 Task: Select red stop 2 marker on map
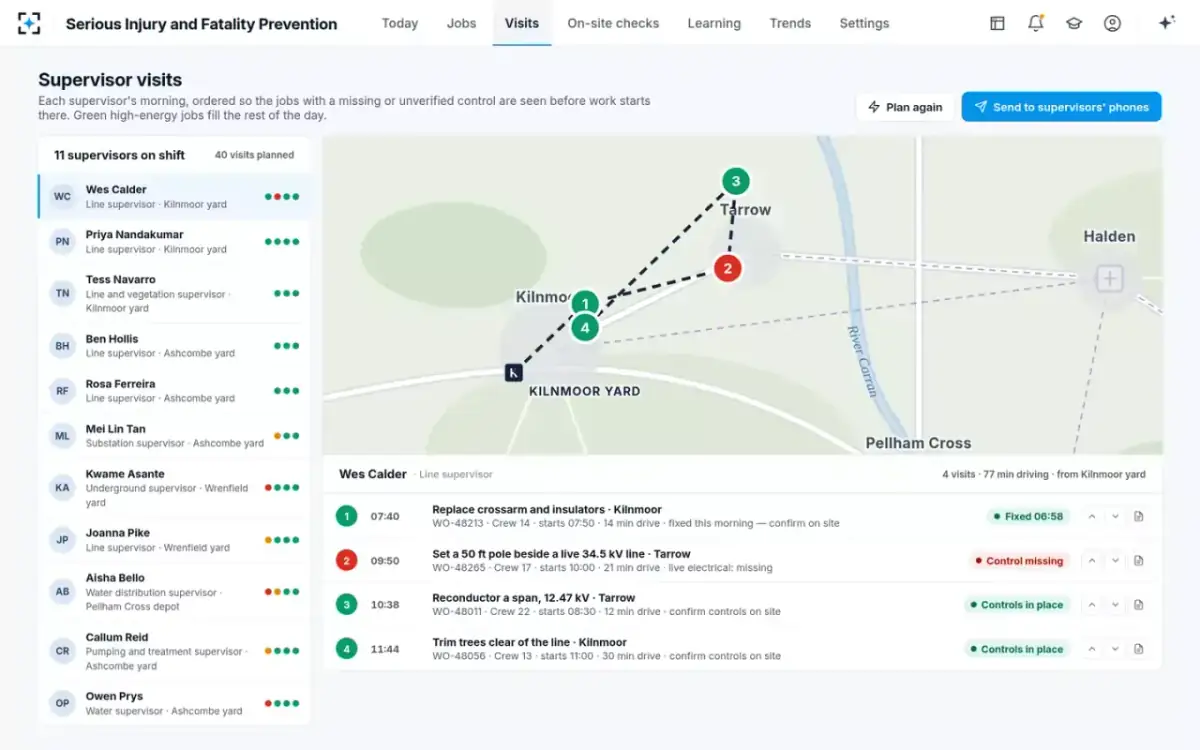pos(727,268)
